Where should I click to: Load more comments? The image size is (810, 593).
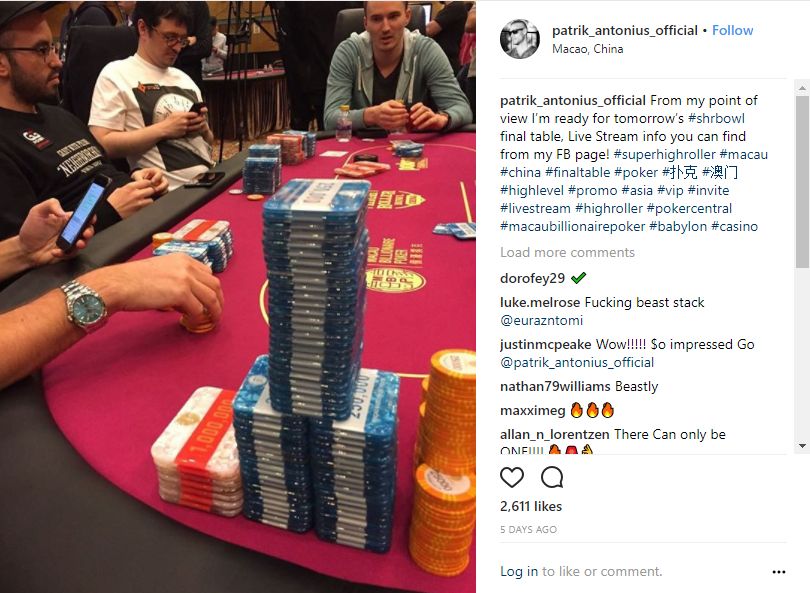point(567,253)
